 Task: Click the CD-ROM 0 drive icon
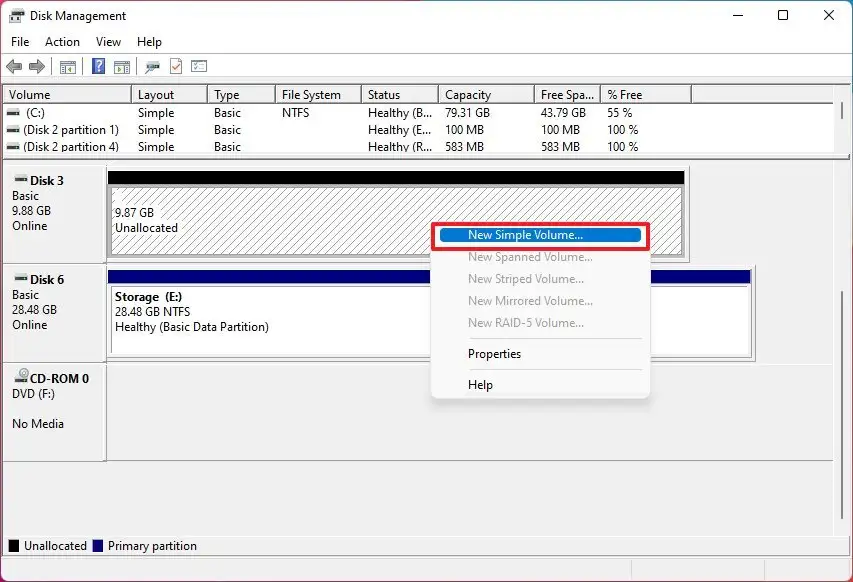[x=22, y=377]
